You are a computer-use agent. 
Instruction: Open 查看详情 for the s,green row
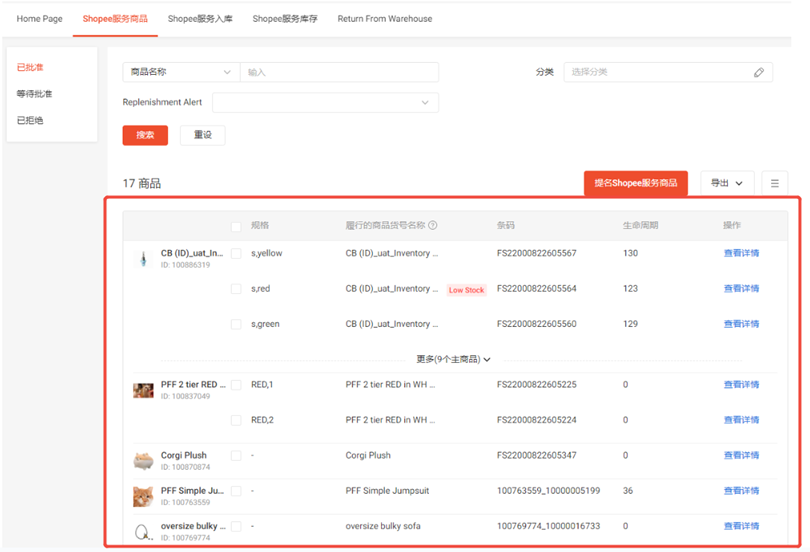coord(741,324)
